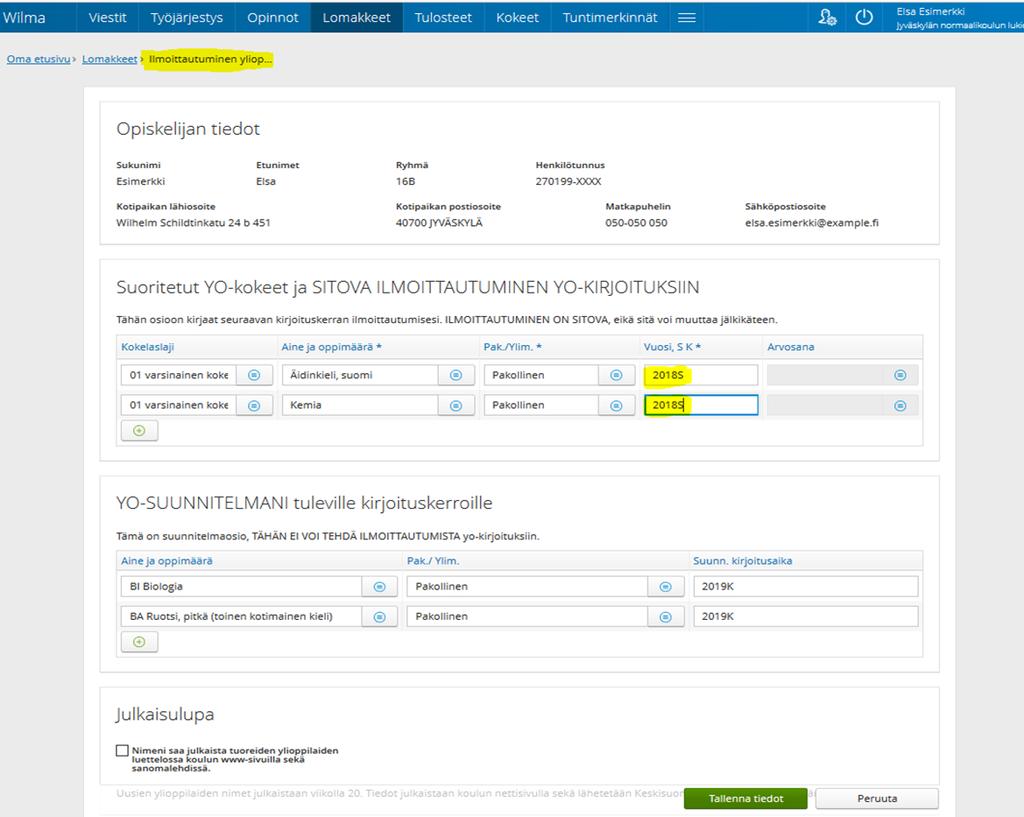Image resolution: width=1024 pixels, height=817 pixels.
Task: Click the Aine ja oppimäärä * header
Action: 332,347
